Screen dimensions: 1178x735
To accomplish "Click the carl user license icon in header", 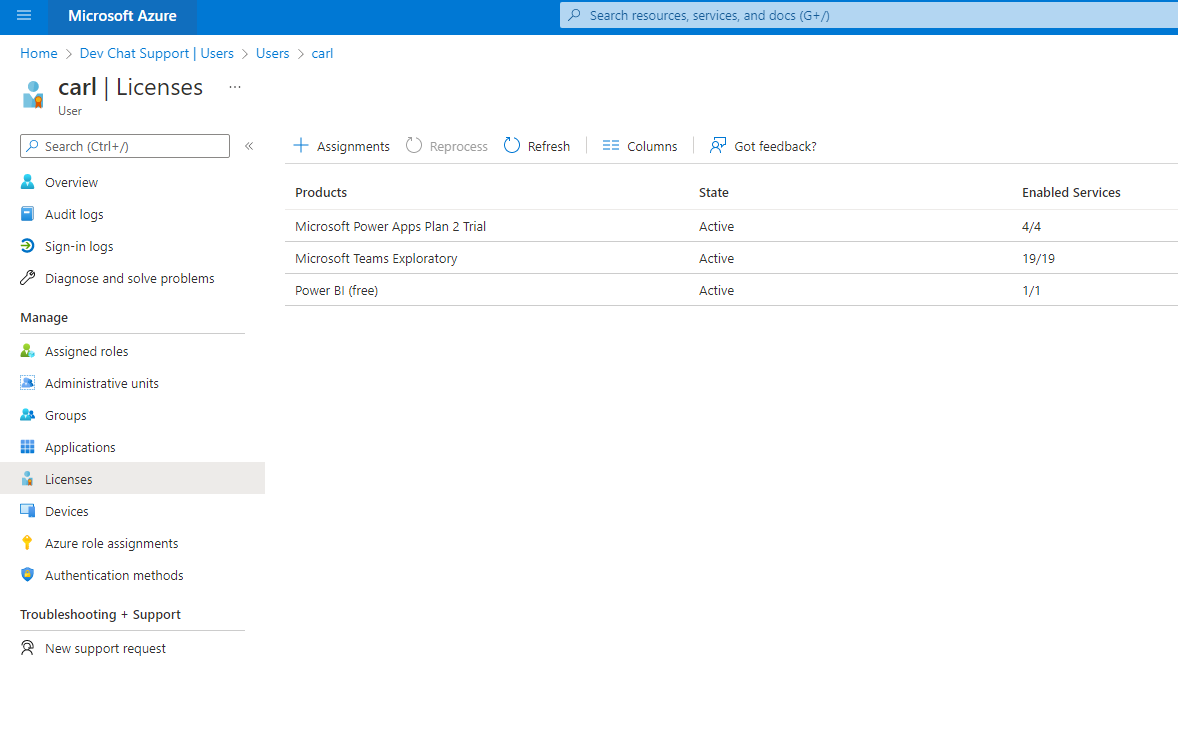I will pos(33,95).
